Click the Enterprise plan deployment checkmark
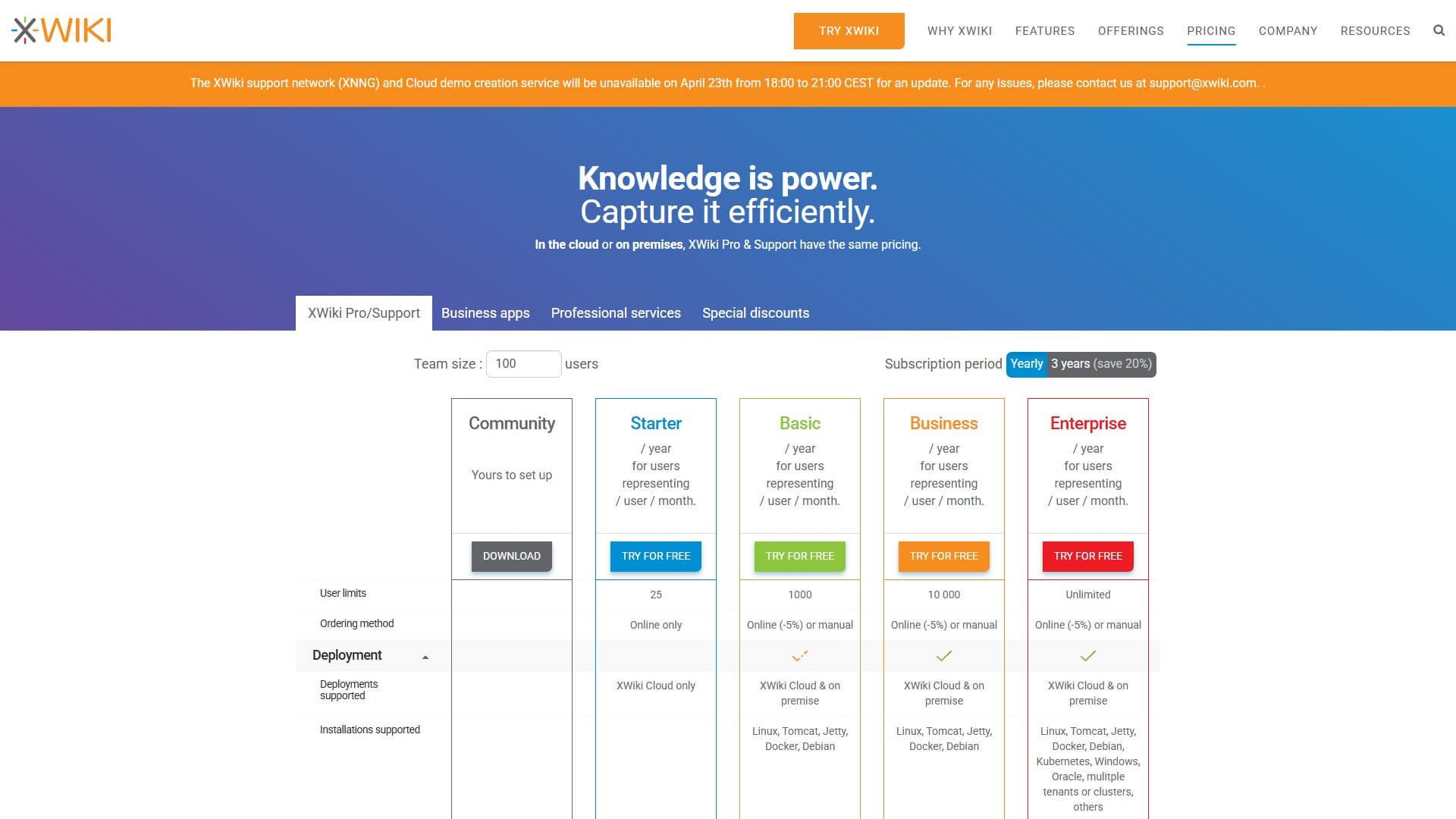Viewport: 1456px width, 819px height. click(x=1088, y=656)
